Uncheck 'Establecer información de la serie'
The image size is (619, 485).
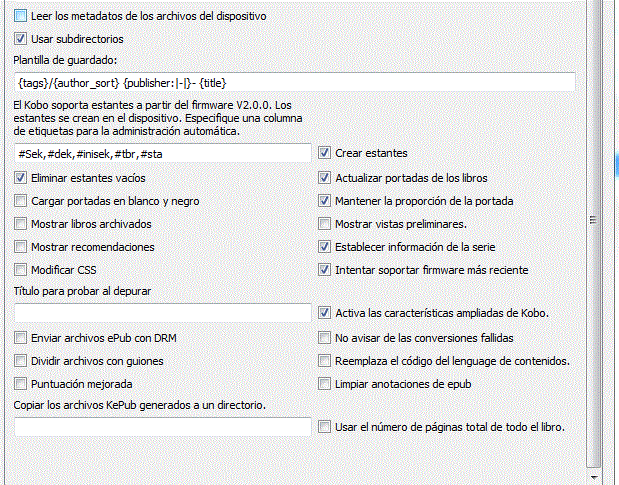[325, 246]
